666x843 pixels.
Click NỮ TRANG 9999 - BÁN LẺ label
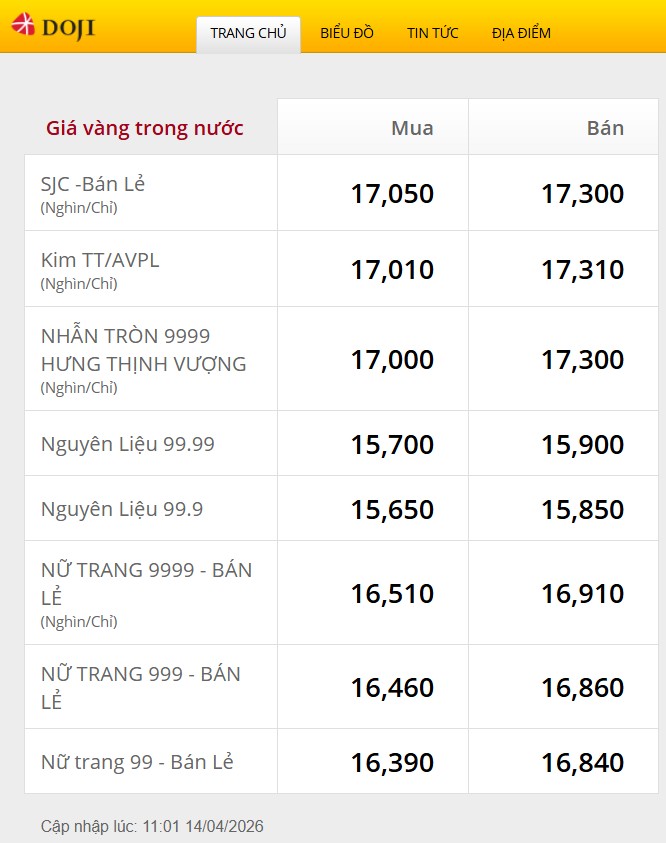point(146,583)
